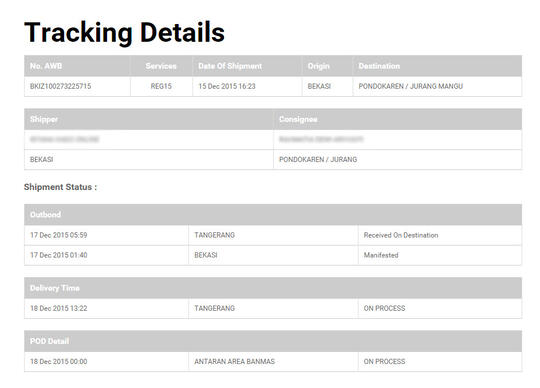The image size is (540, 388).
Task: Click the Consignee header
Action: [x=298, y=119]
